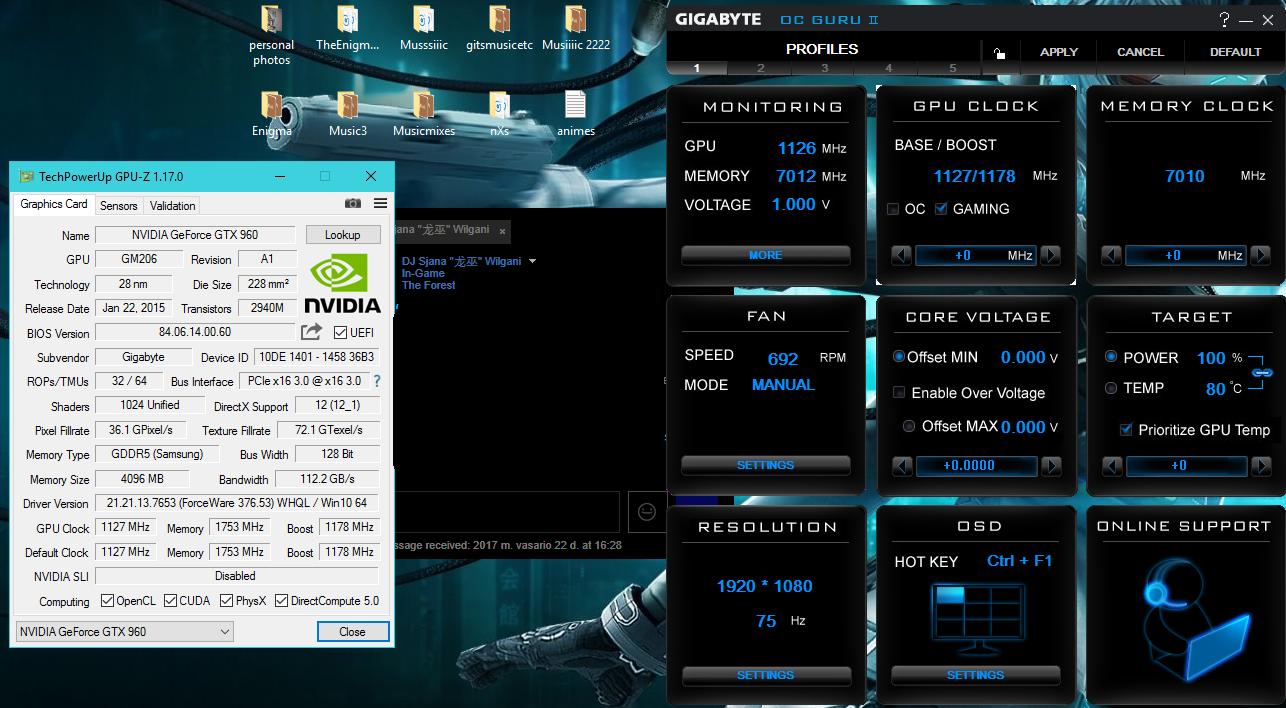The width and height of the screenshot is (1286, 708).
Task: Select the POWER target radio button
Action: [x=1111, y=357]
